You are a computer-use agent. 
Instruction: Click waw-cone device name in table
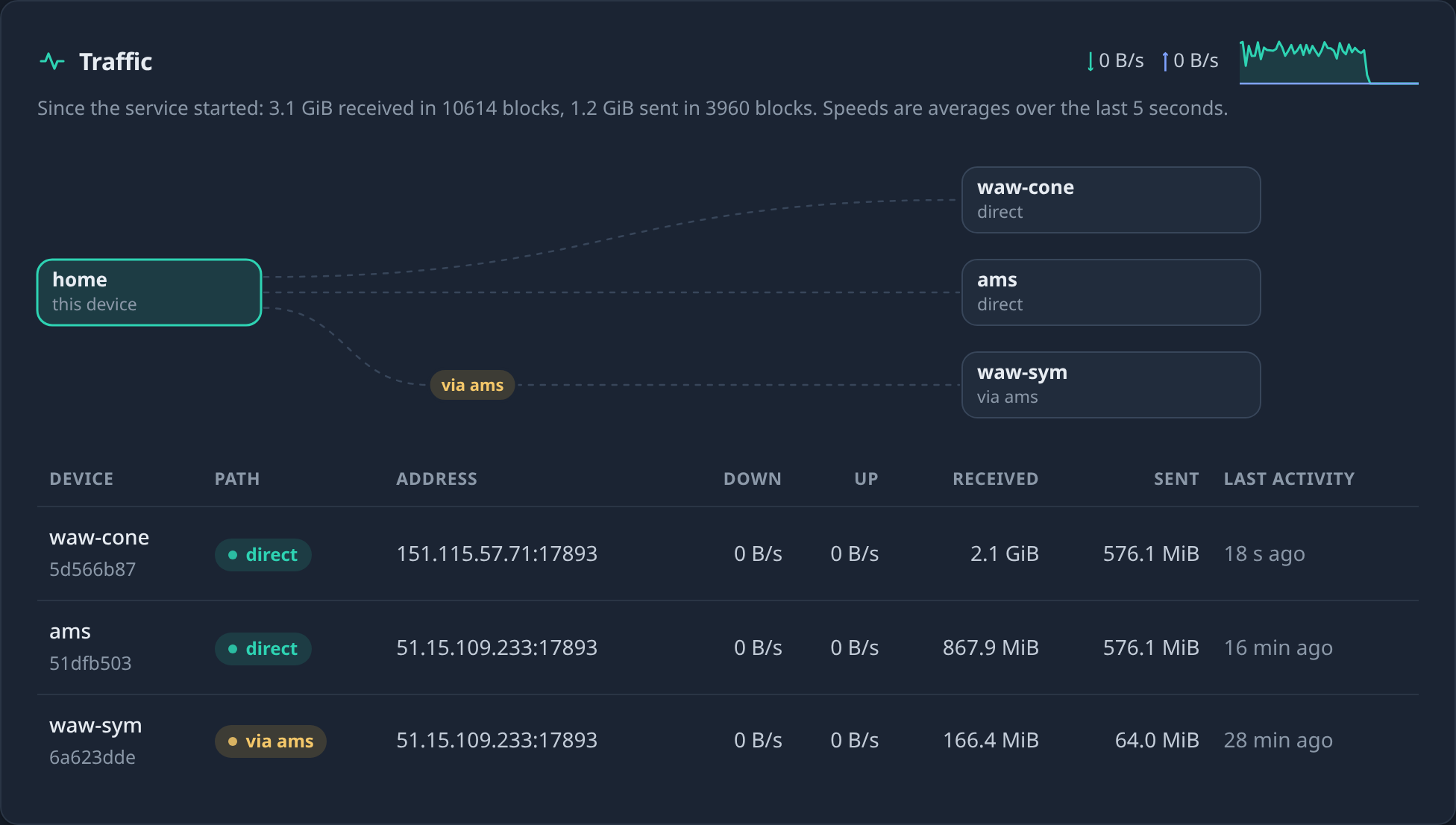coord(99,537)
